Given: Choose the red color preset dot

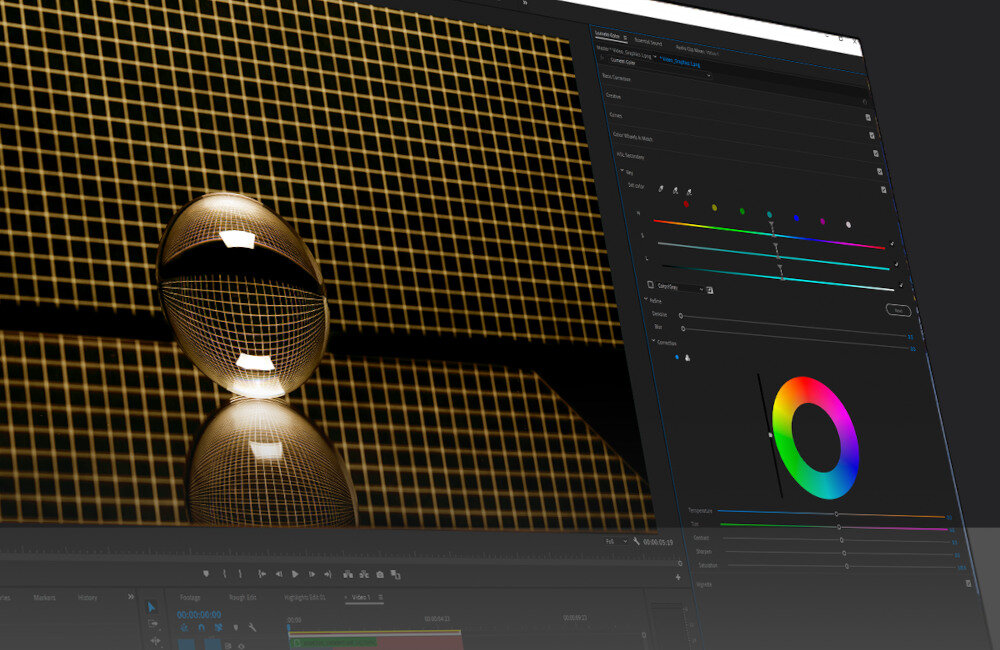Looking at the screenshot, I should [x=686, y=204].
